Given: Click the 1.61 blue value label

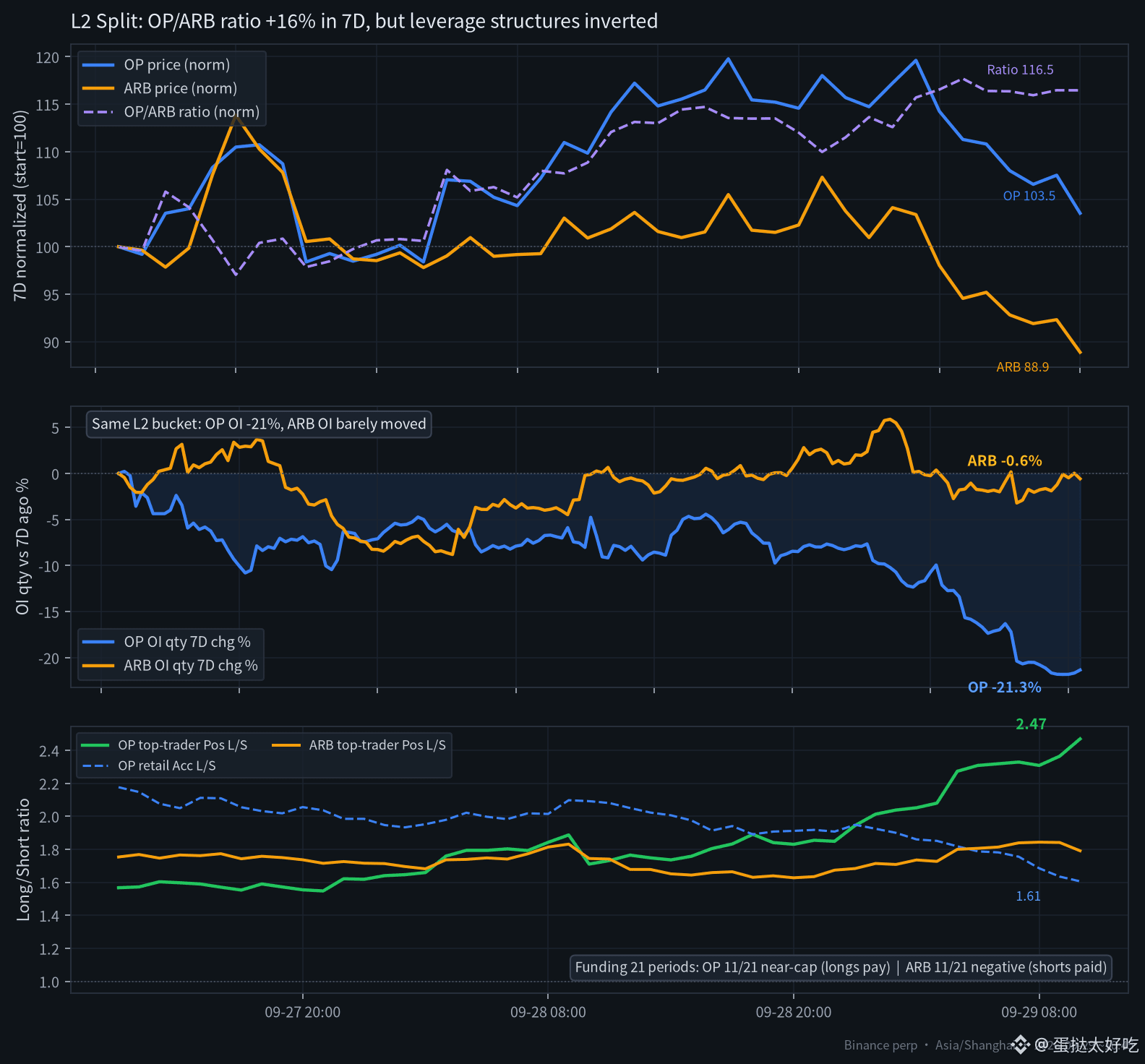Looking at the screenshot, I should click(1028, 896).
